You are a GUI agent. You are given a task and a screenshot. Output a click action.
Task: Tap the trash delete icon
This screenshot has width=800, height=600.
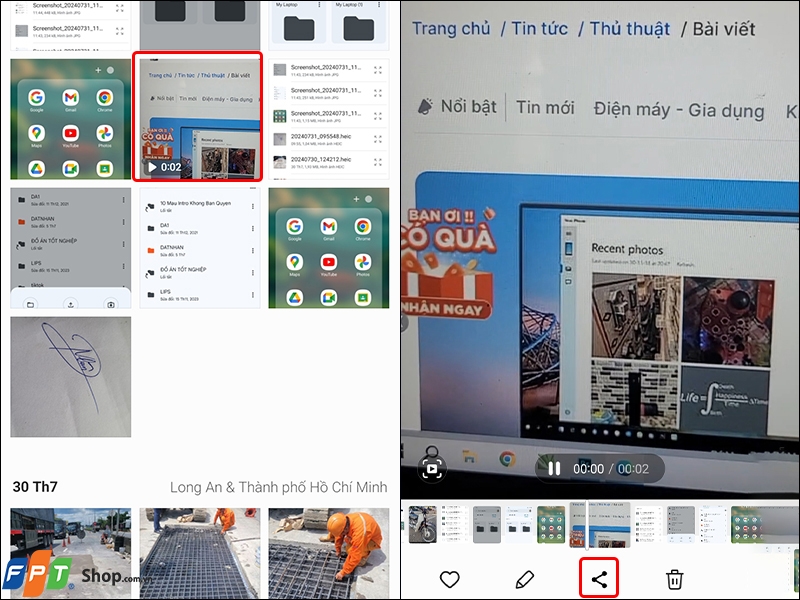674,579
